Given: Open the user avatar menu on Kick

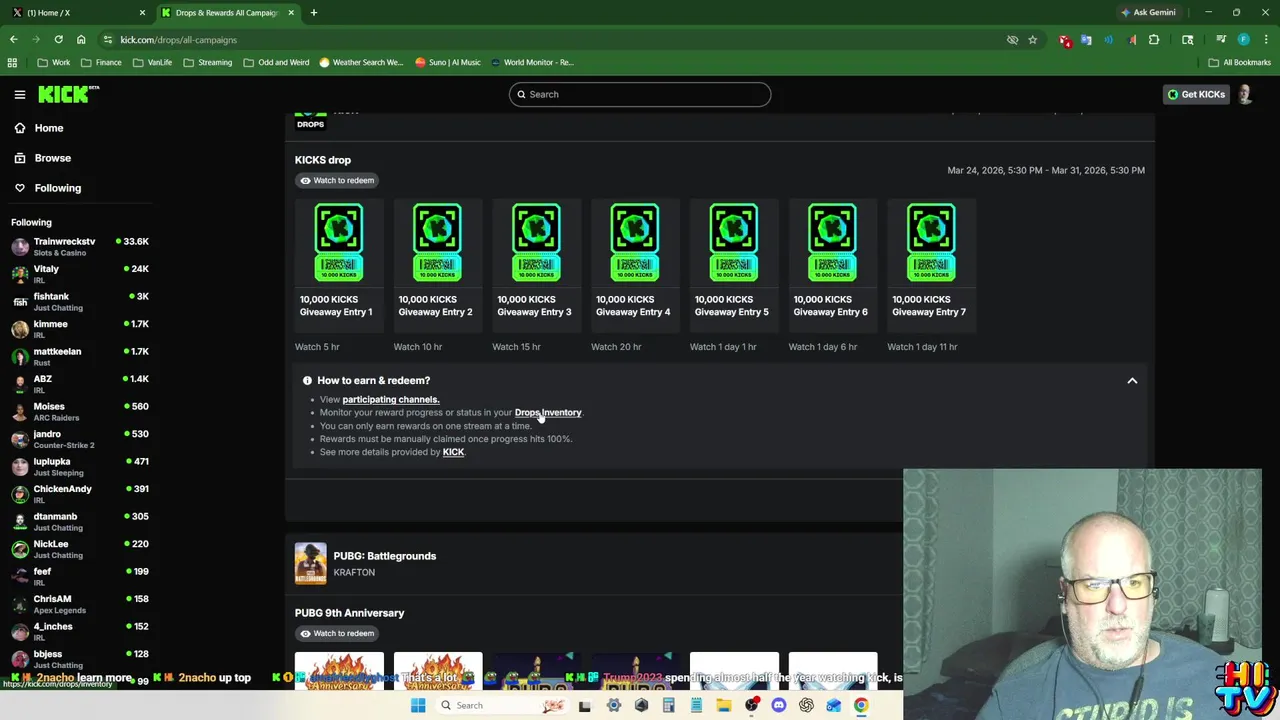Looking at the screenshot, I should click(x=1245, y=94).
